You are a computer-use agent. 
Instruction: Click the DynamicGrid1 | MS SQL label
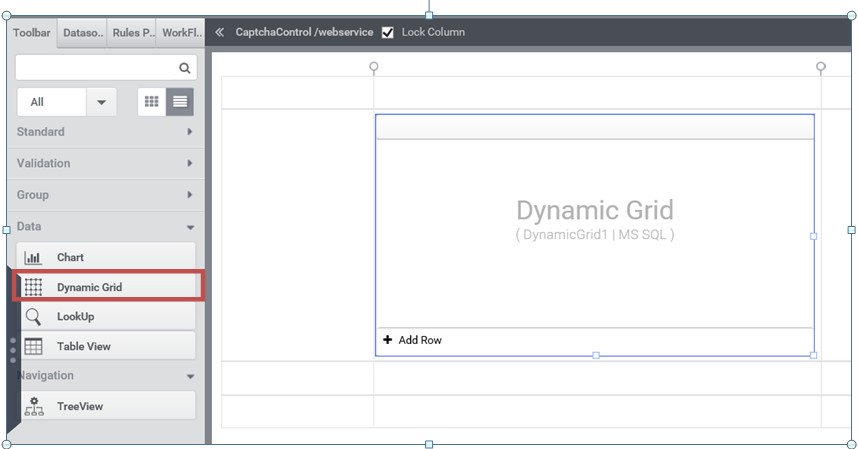(x=595, y=235)
